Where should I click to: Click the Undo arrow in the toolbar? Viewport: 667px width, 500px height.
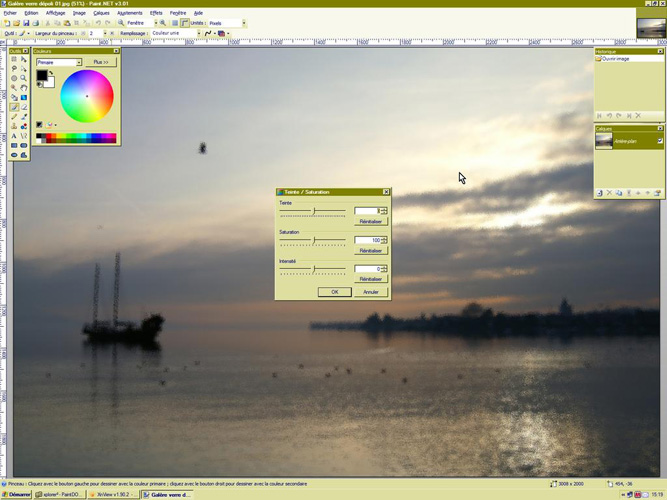coord(98,23)
